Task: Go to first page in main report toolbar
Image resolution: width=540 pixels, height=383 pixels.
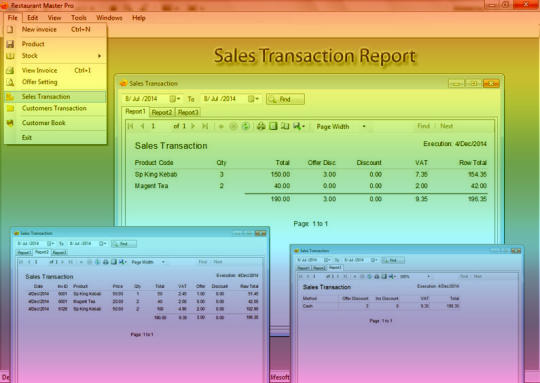Action: [x=131, y=126]
